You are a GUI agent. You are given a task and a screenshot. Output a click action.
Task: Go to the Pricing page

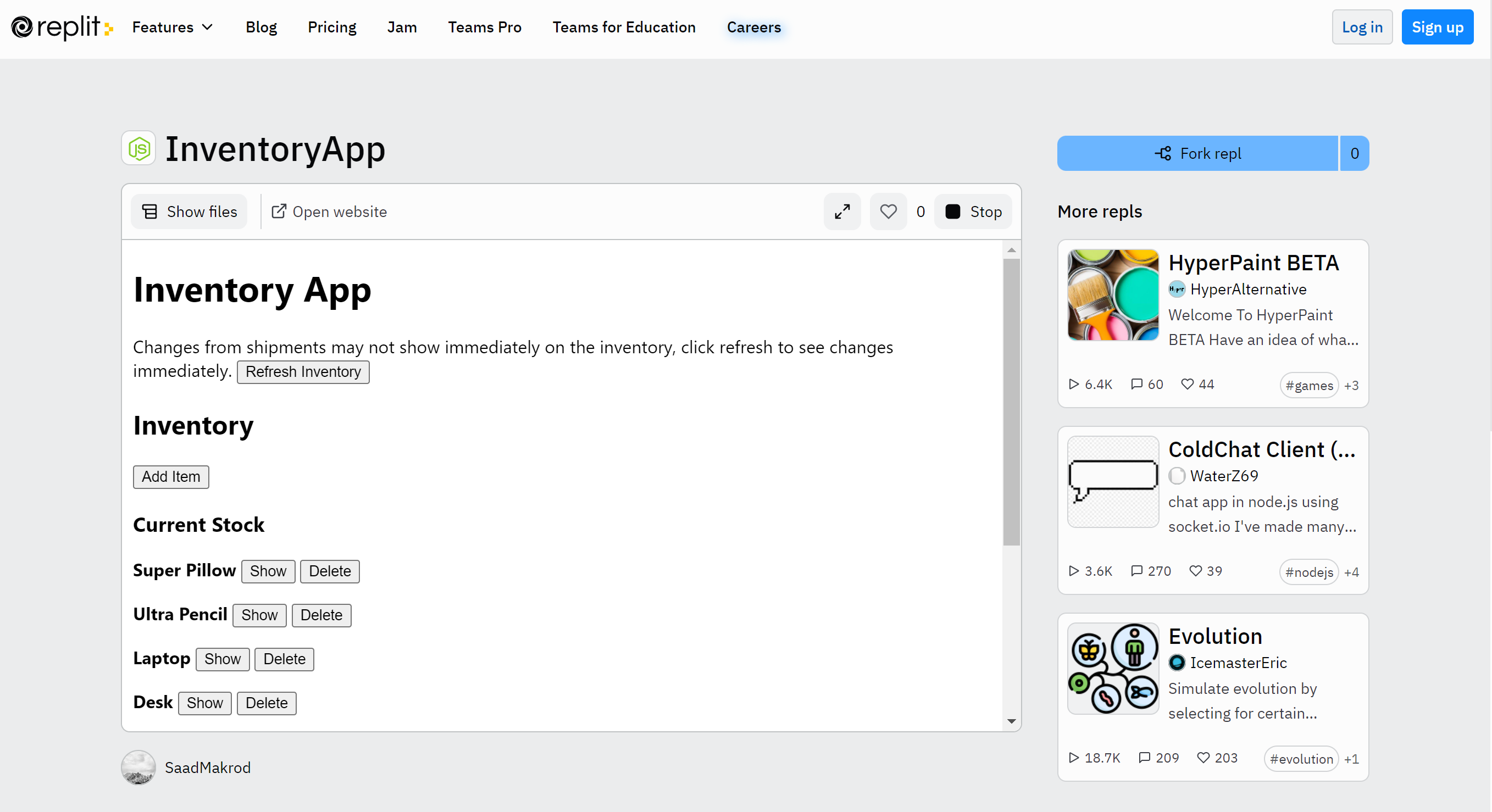pos(332,27)
